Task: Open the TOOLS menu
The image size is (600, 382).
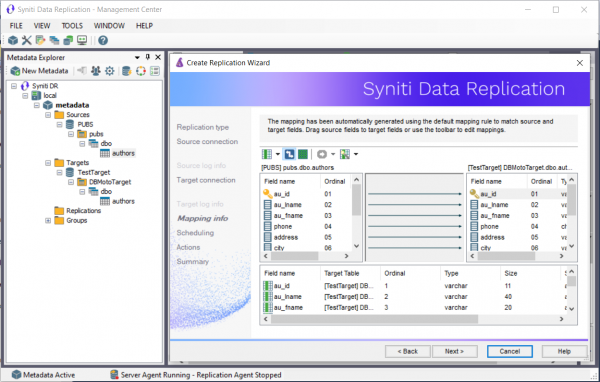Action: tap(72, 26)
